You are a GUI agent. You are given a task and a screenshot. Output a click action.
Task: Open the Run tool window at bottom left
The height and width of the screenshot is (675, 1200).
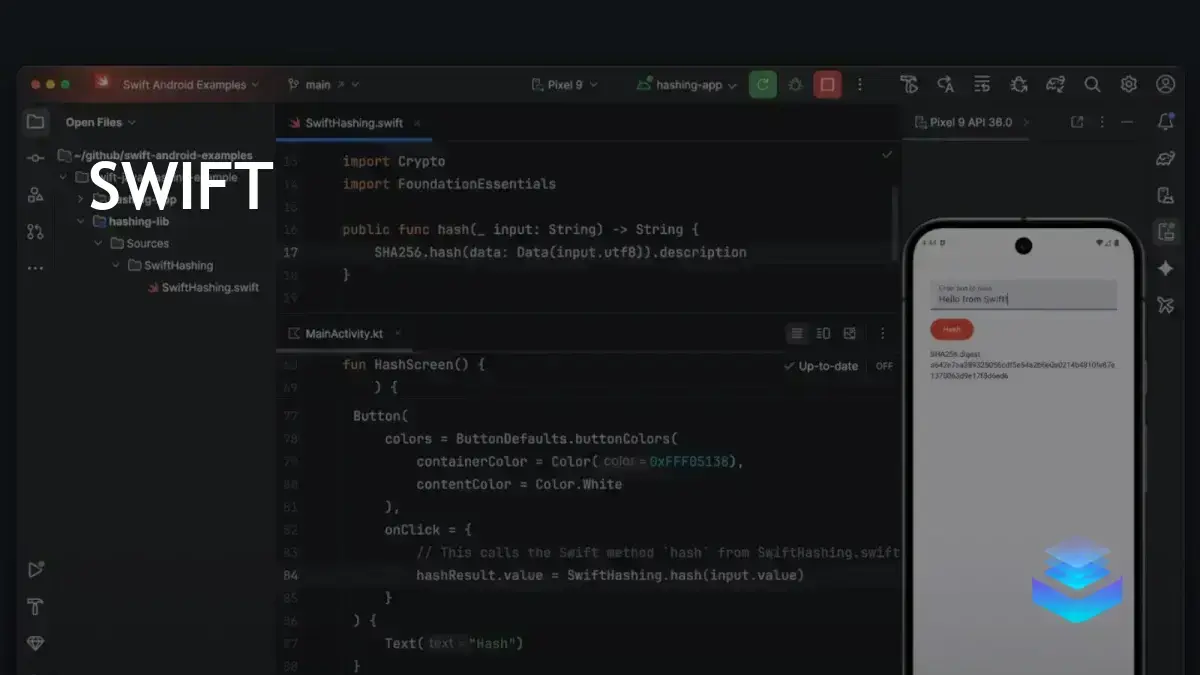tap(35, 570)
